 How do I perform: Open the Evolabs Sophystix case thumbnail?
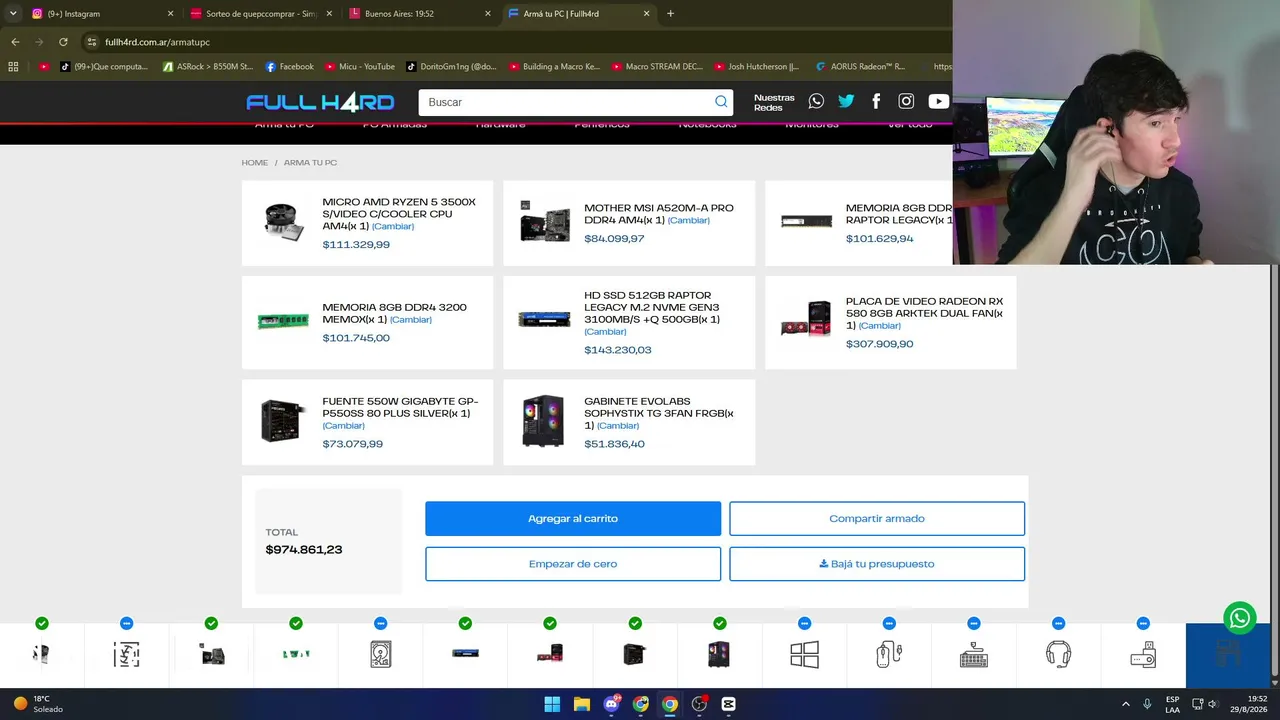click(543, 420)
